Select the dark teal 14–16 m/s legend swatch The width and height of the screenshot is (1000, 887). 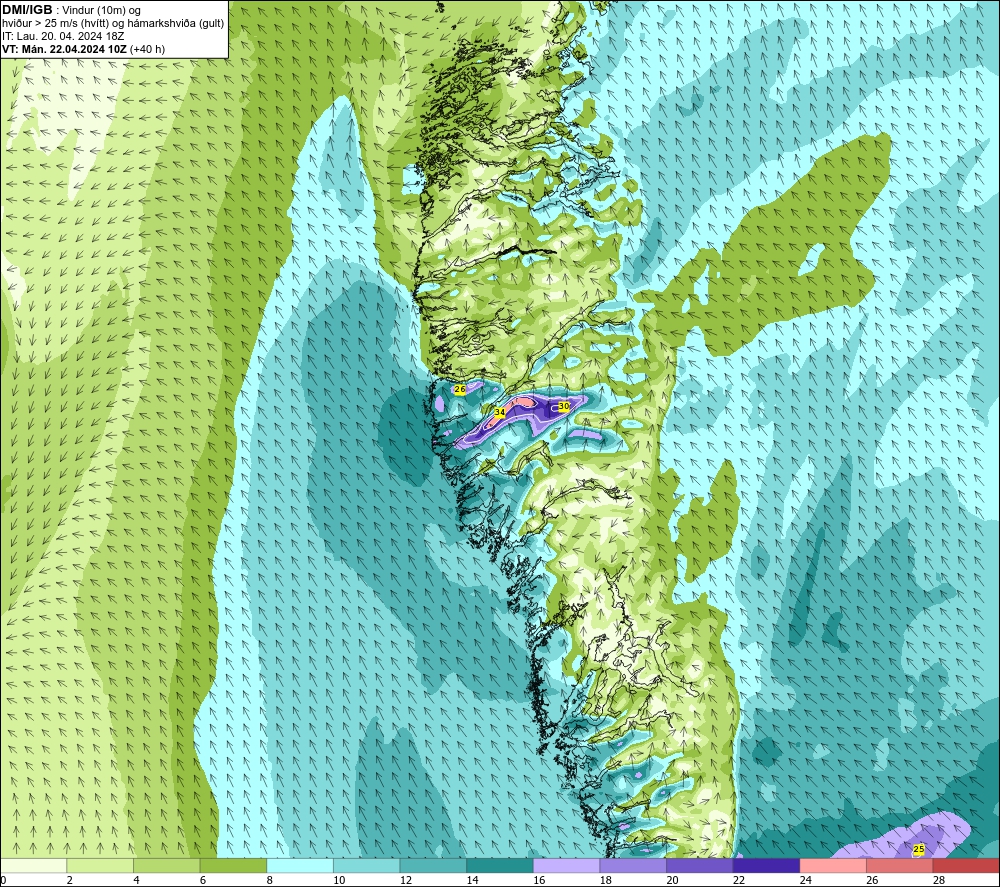[500, 865]
